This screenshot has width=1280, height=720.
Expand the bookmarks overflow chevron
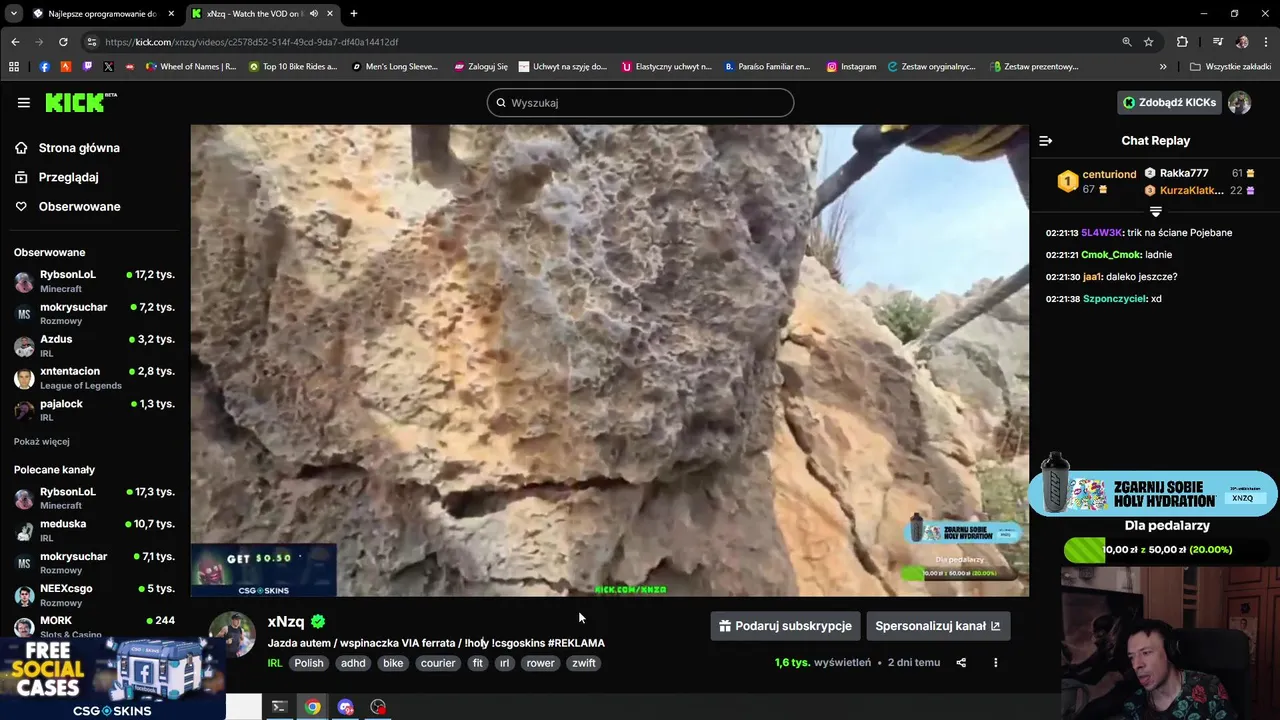click(1163, 67)
